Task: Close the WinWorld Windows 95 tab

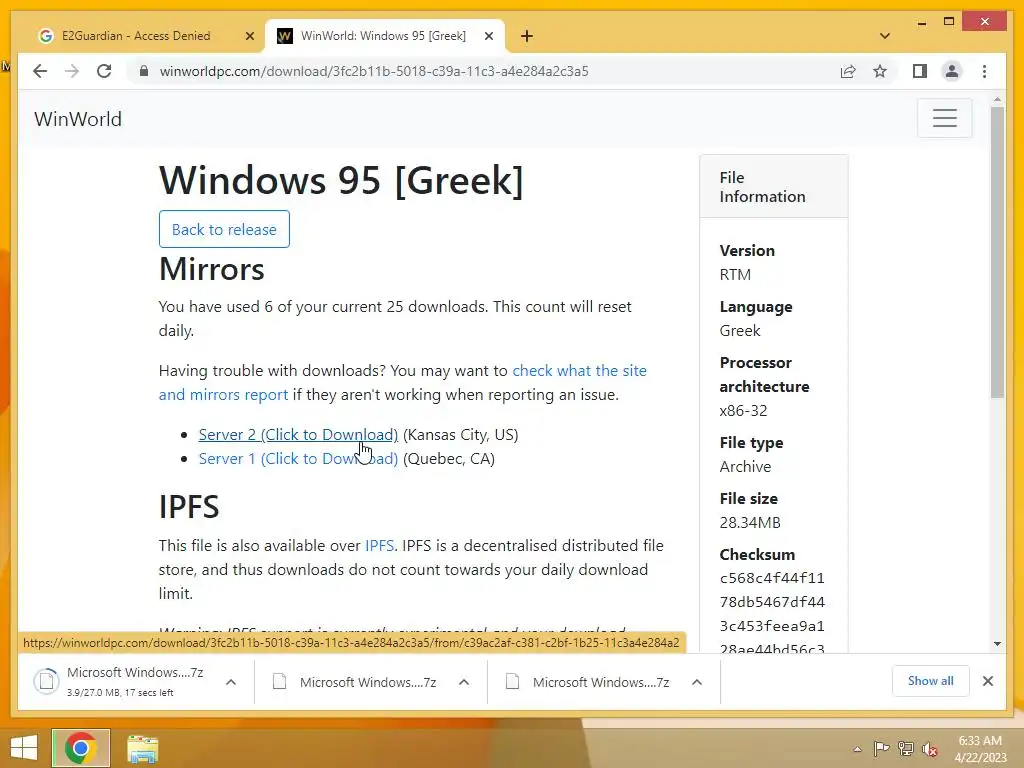Action: tap(488, 37)
